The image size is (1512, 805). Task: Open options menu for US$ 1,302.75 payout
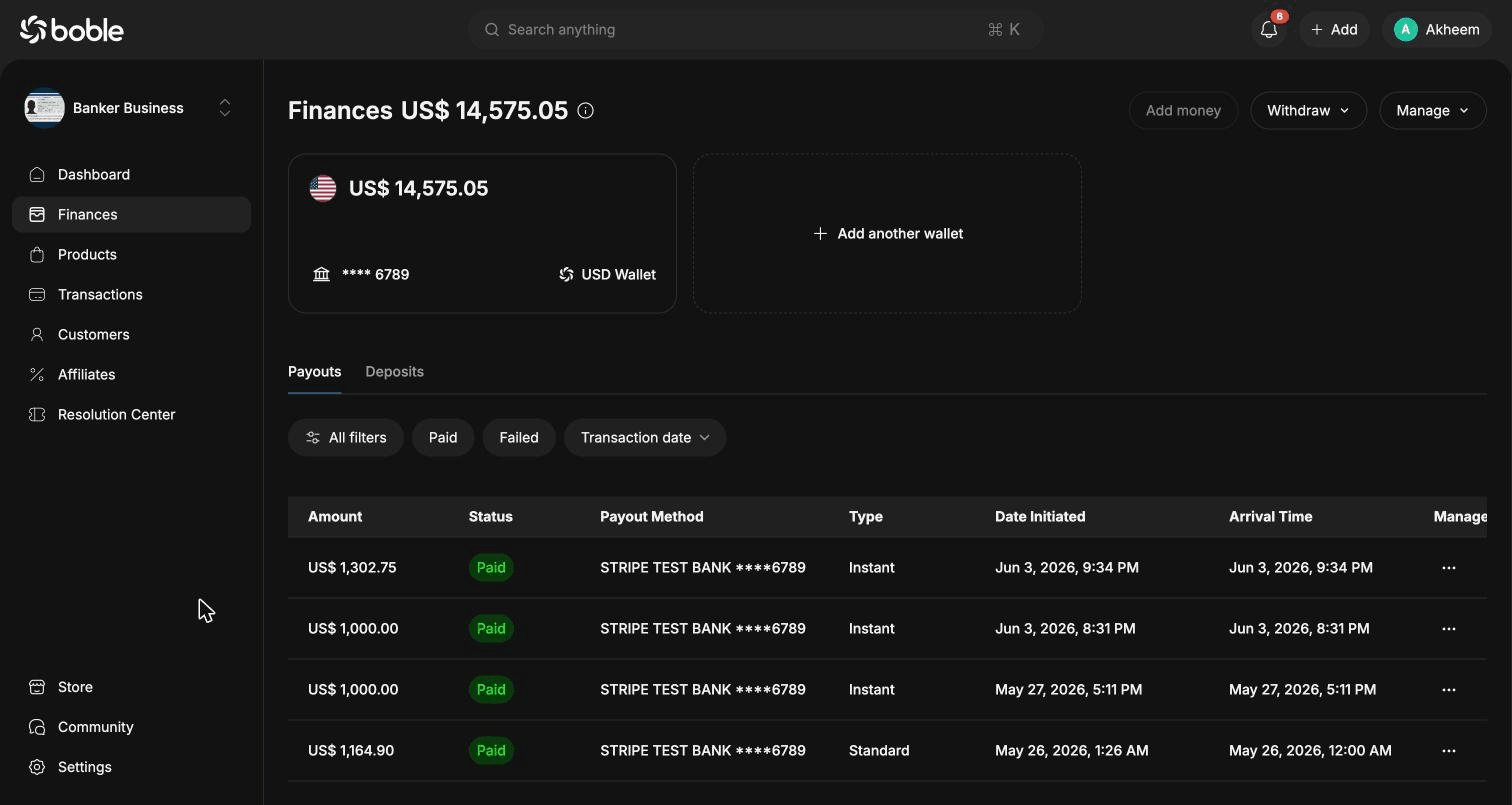pyautogui.click(x=1448, y=568)
